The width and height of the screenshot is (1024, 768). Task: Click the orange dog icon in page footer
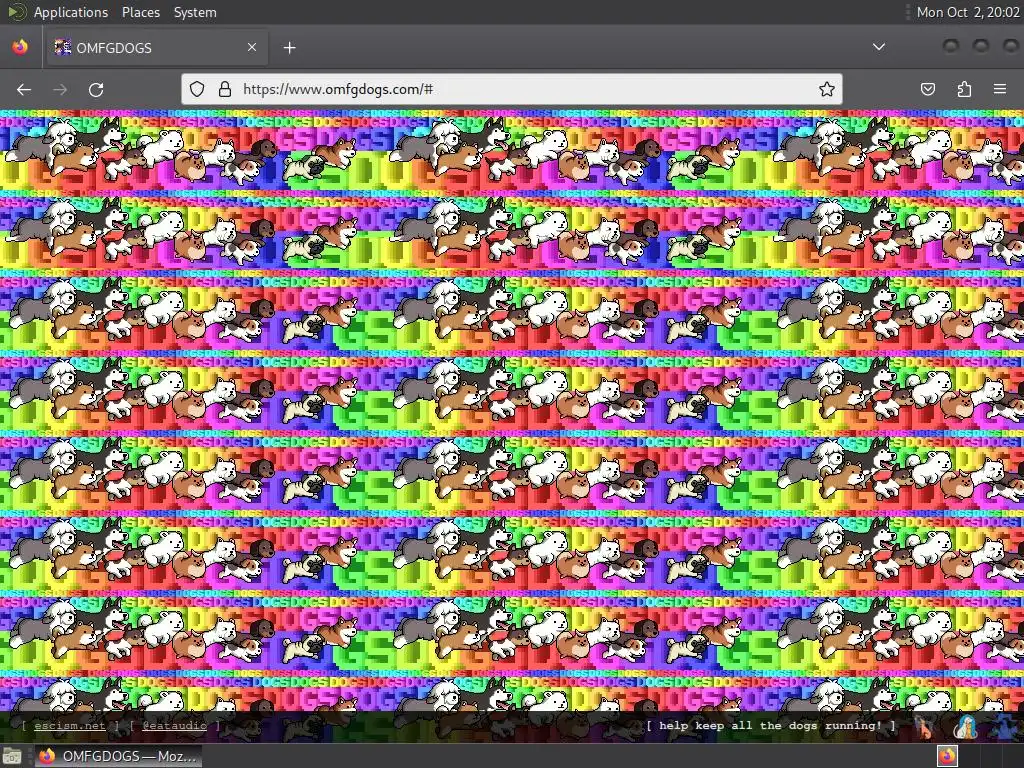point(925,726)
